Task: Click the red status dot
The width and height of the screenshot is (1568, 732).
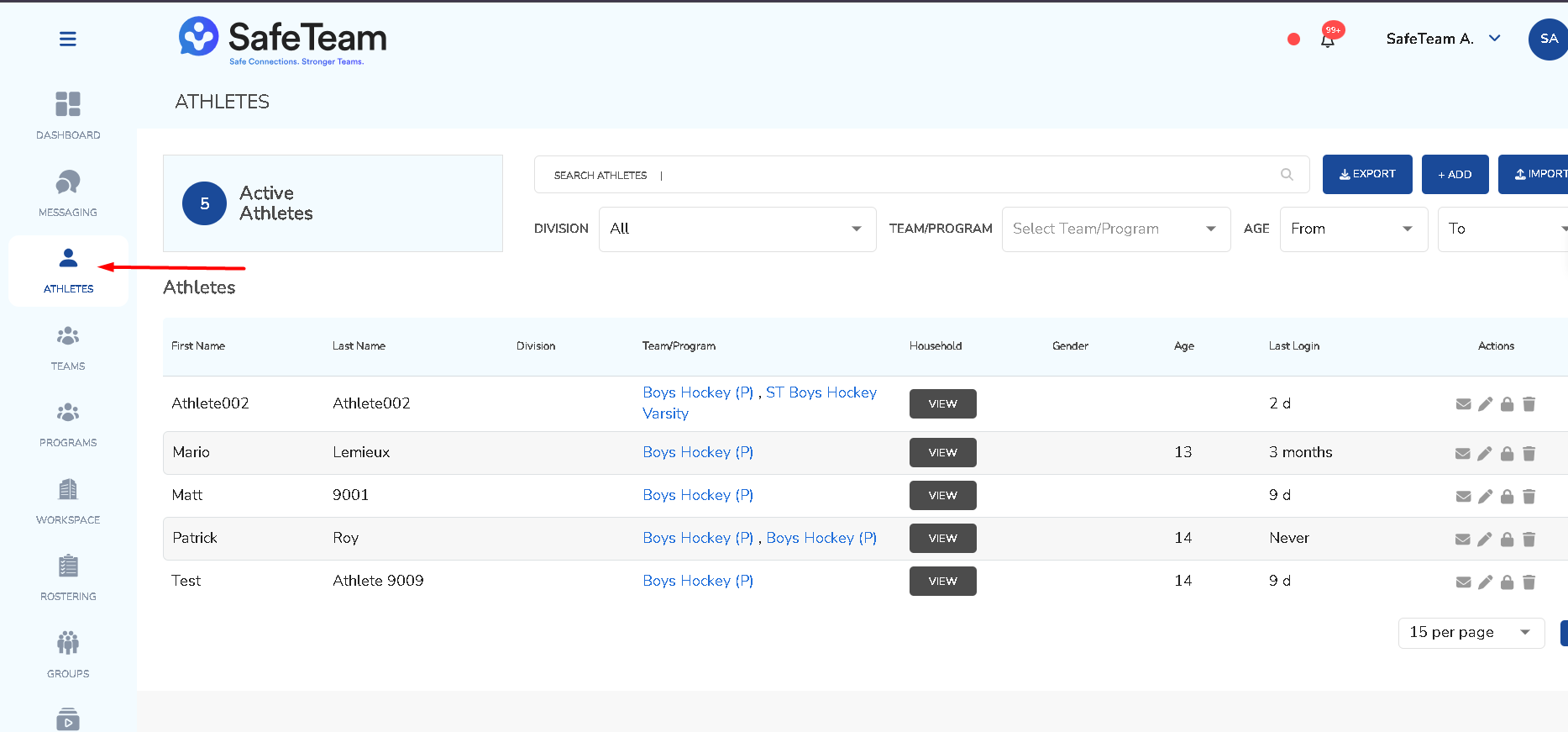Action: point(1293,39)
